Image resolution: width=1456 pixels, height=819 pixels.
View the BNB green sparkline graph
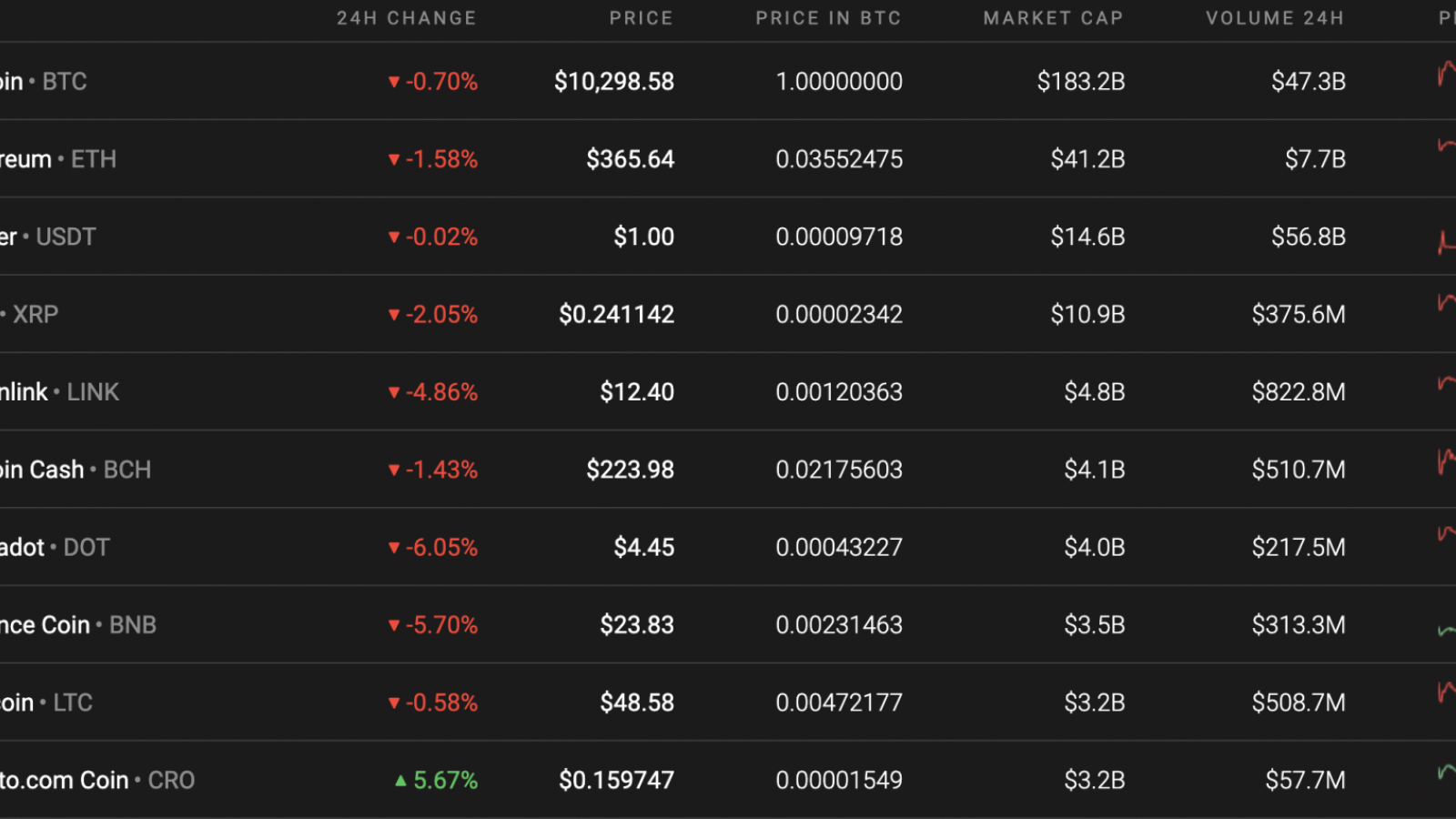[x=1446, y=630]
